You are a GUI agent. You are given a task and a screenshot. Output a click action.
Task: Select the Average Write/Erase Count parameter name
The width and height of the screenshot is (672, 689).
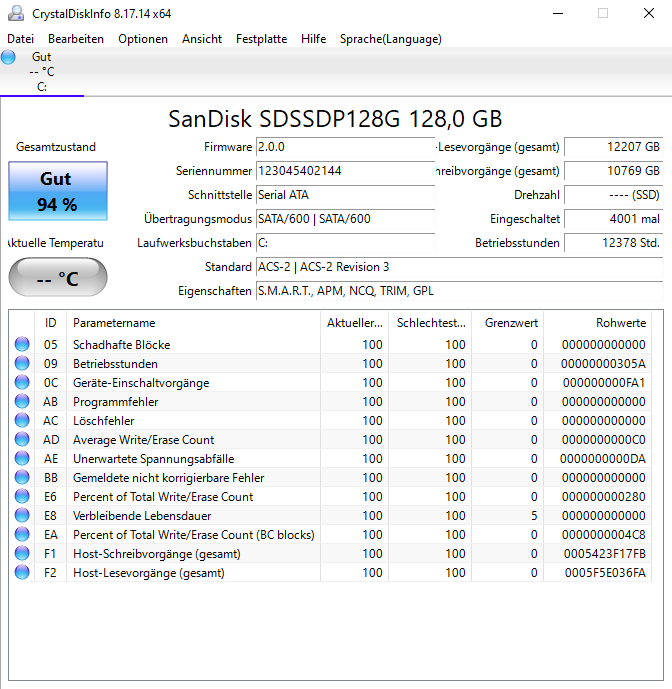(144, 439)
